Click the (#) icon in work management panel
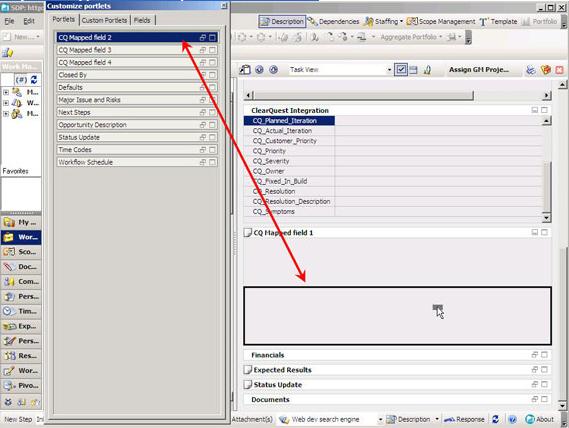 [21, 80]
